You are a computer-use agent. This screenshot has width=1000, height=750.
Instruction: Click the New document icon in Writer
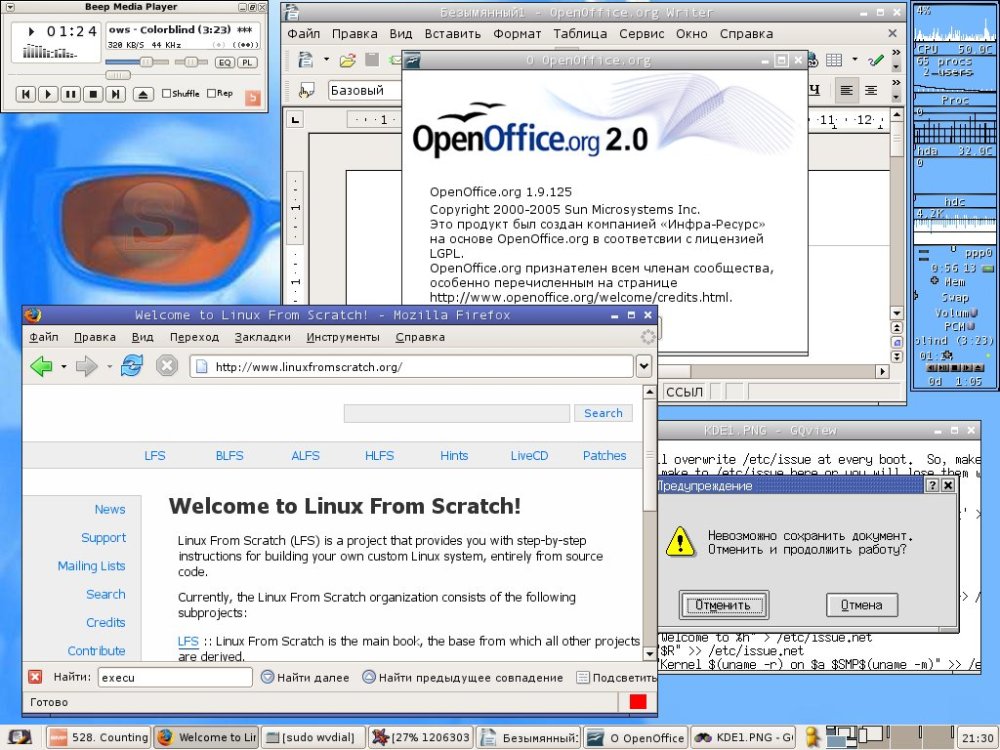click(306, 60)
